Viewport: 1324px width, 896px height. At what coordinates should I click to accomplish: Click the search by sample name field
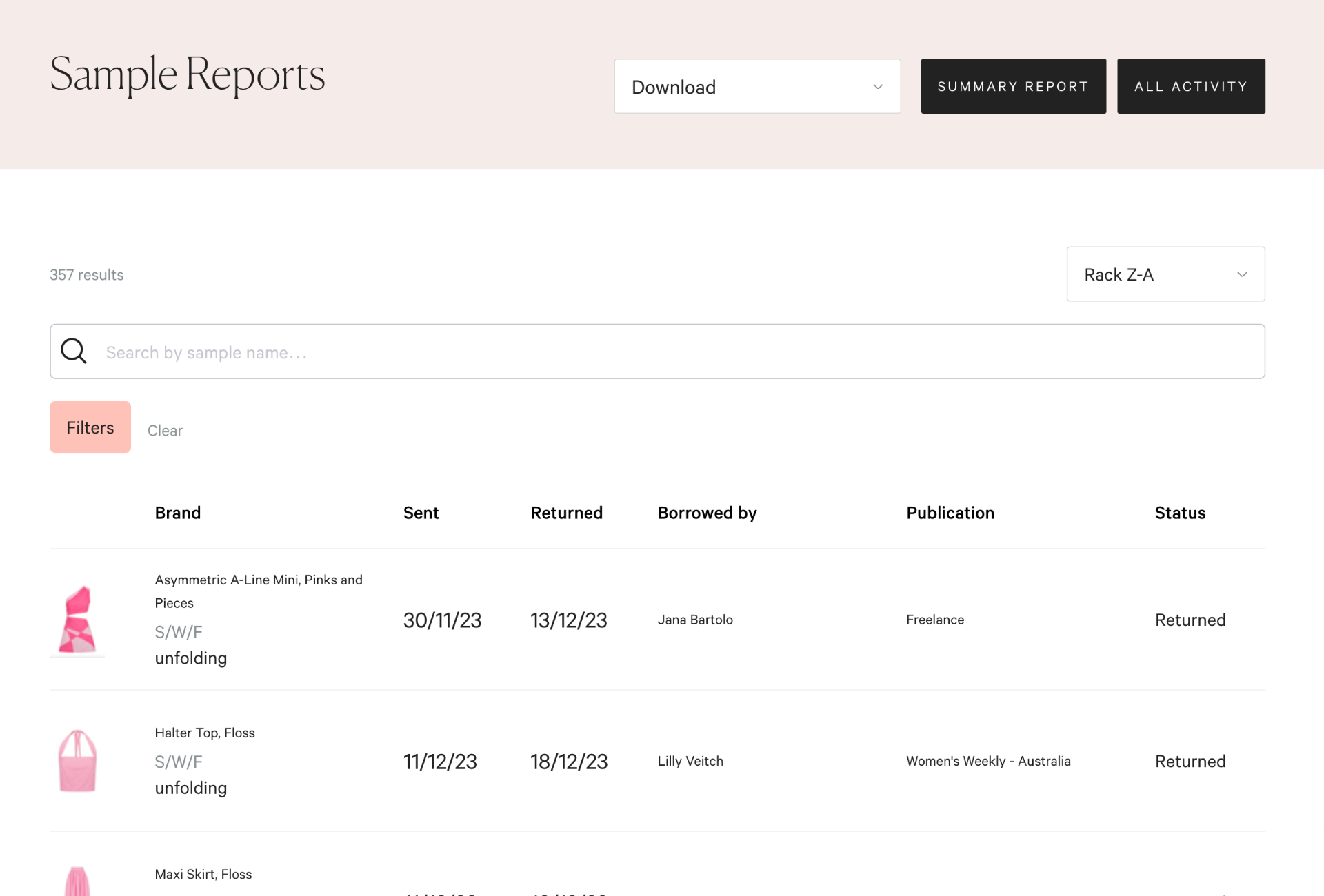point(483,352)
